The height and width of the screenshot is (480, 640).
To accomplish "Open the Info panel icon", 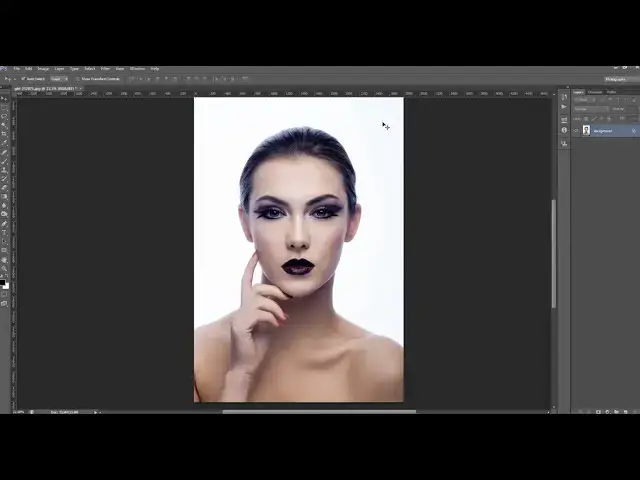I will (564, 130).
